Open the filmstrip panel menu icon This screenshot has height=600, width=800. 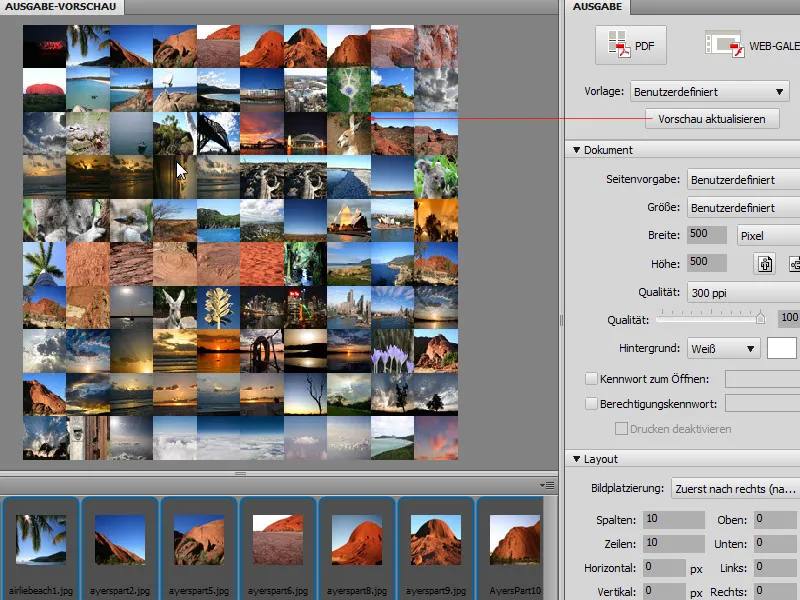tap(547, 485)
